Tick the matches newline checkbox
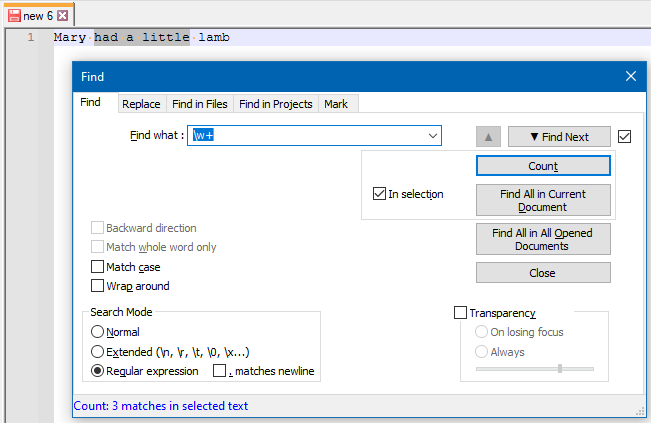The width and height of the screenshot is (651, 423). click(x=219, y=371)
